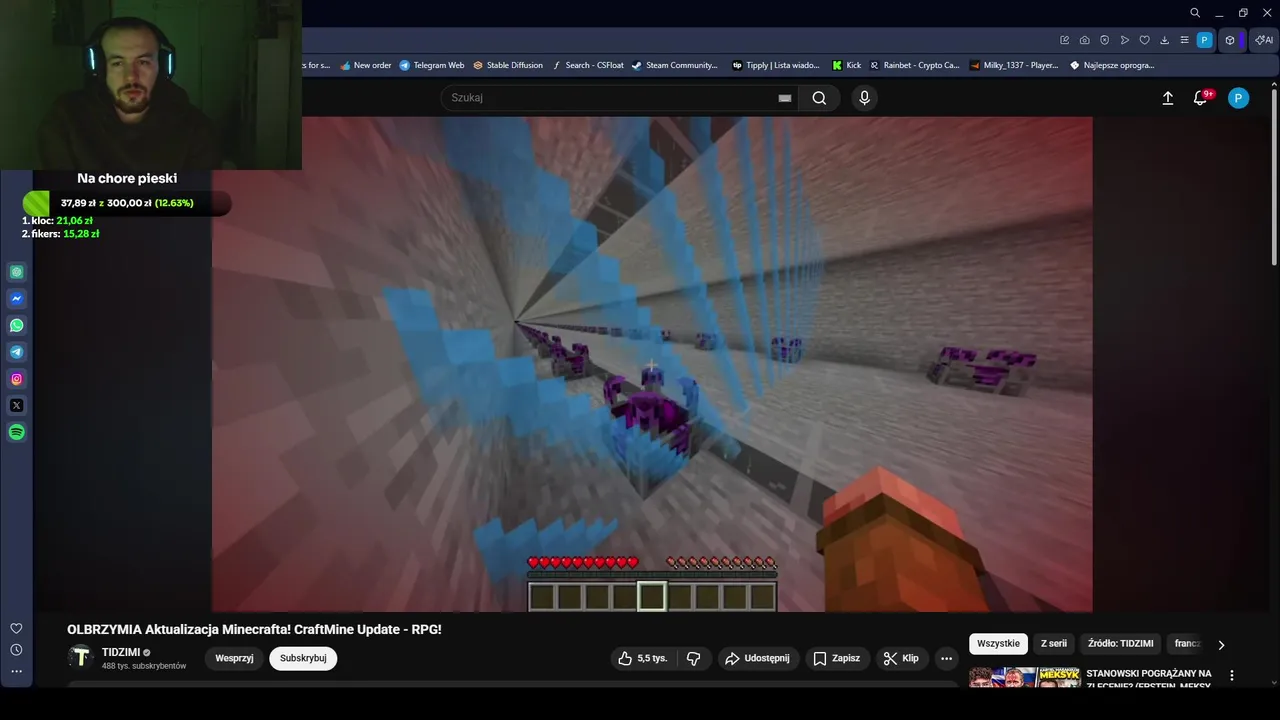Open Spotify player in the browser sidebar
Viewport: 1280px width, 720px height.
pyautogui.click(x=16, y=432)
